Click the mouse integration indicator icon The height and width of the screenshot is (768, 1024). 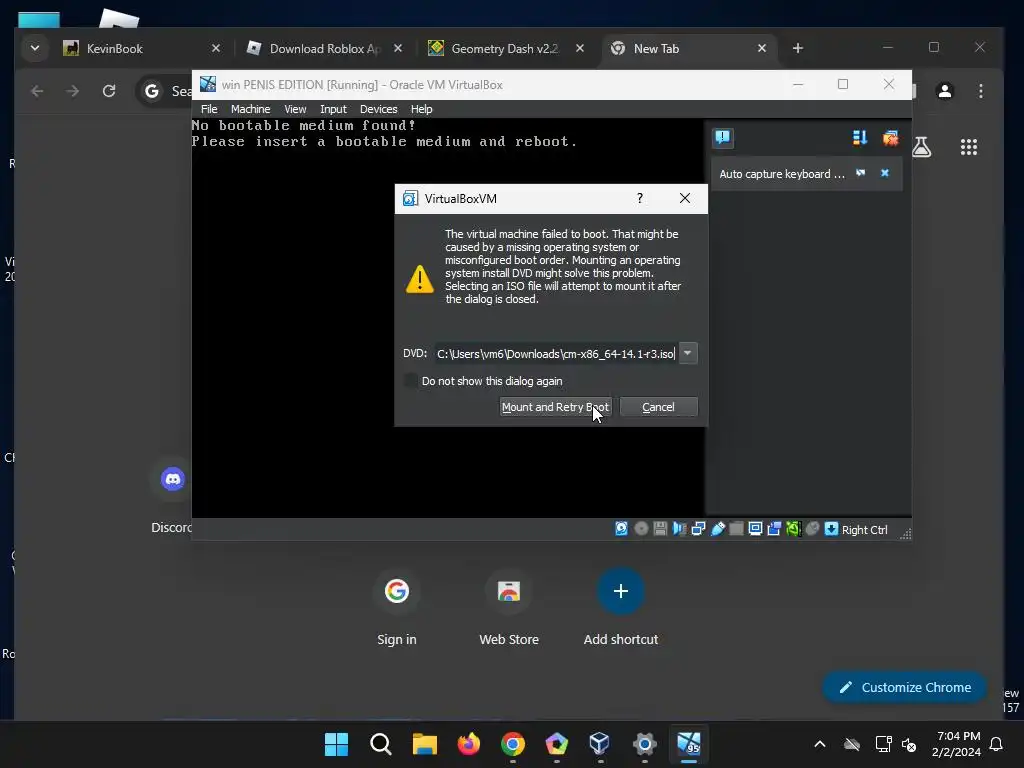point(812,529)
